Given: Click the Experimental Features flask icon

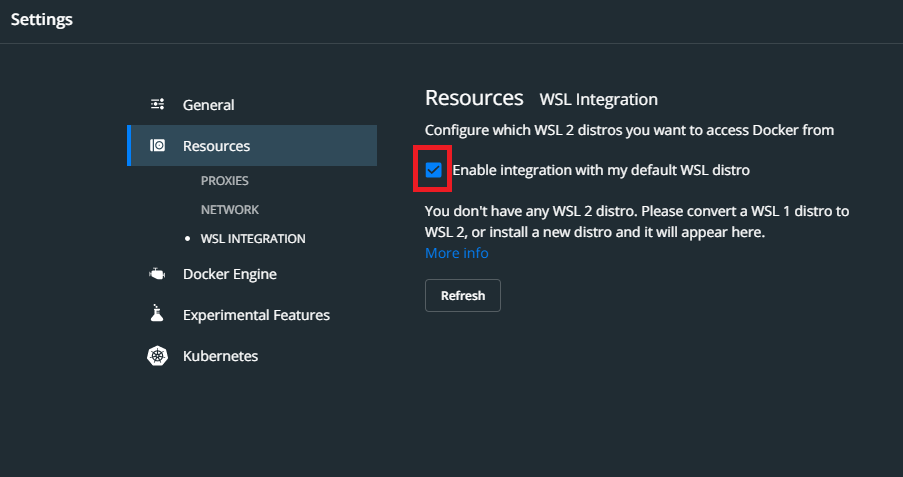Looking at the screenshot, I should point(157,315).
